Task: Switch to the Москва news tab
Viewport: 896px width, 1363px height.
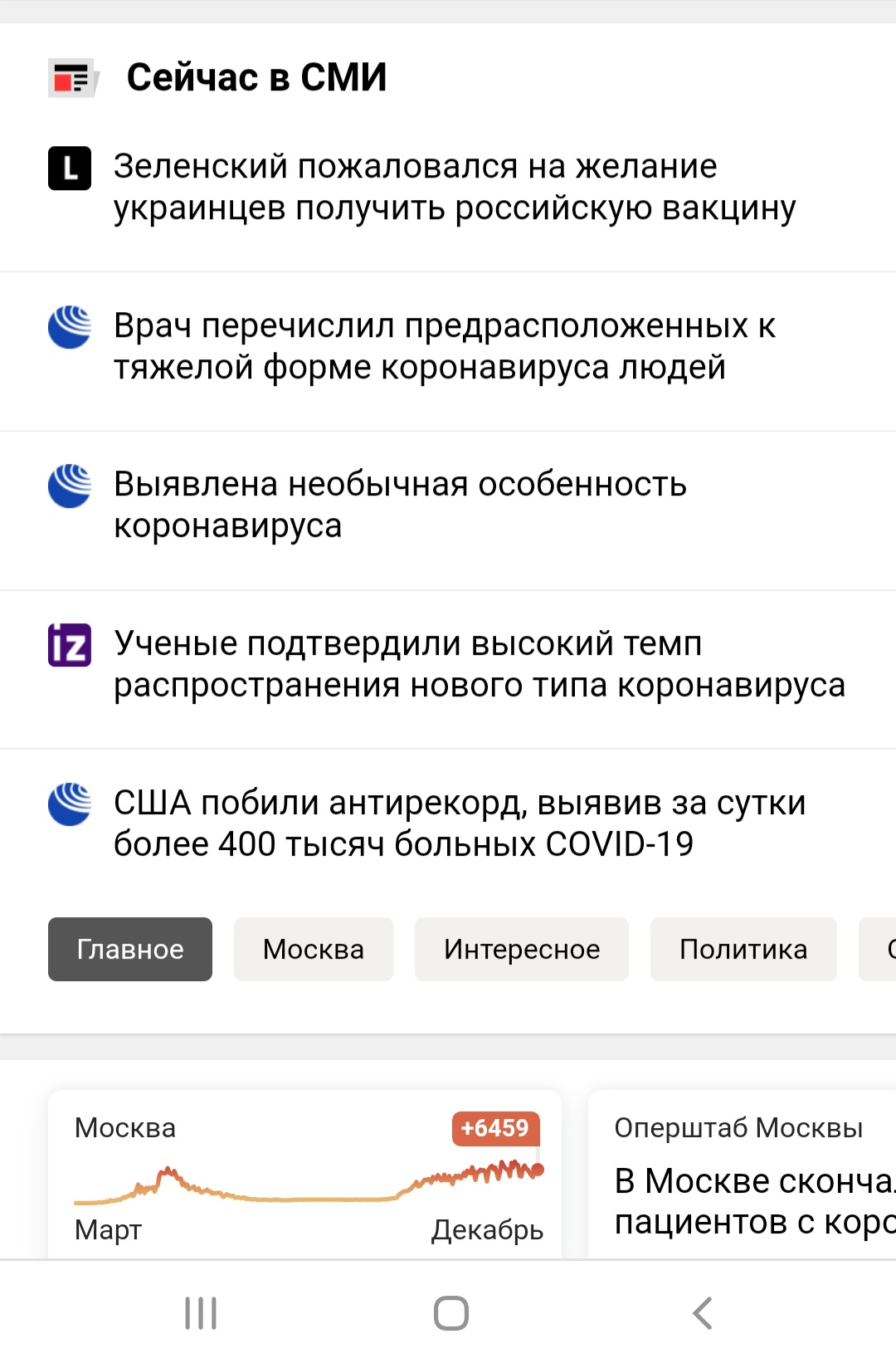Action: pyautogui.click(x=314, y=949)
